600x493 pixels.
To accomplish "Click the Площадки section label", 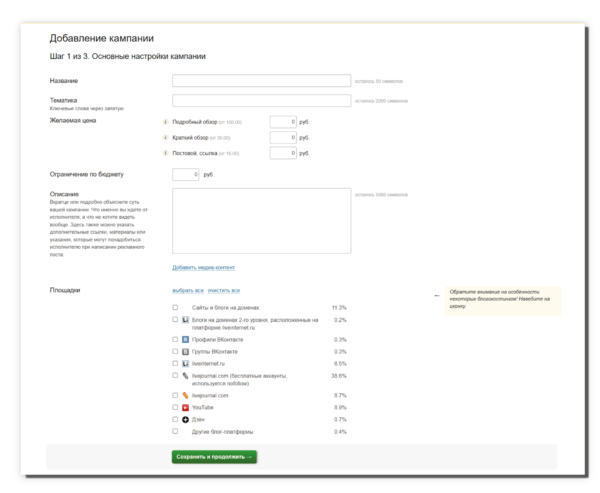I will 65,290.
